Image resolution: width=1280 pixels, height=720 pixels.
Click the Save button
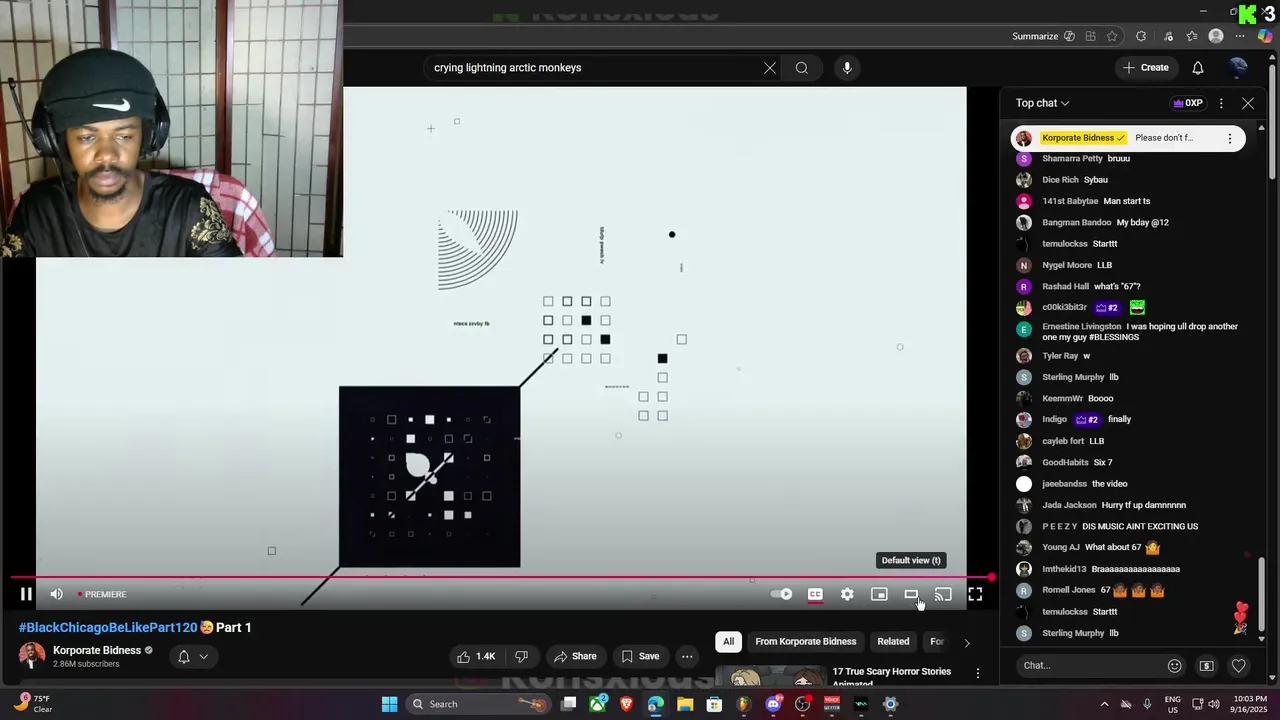(640, 656)
